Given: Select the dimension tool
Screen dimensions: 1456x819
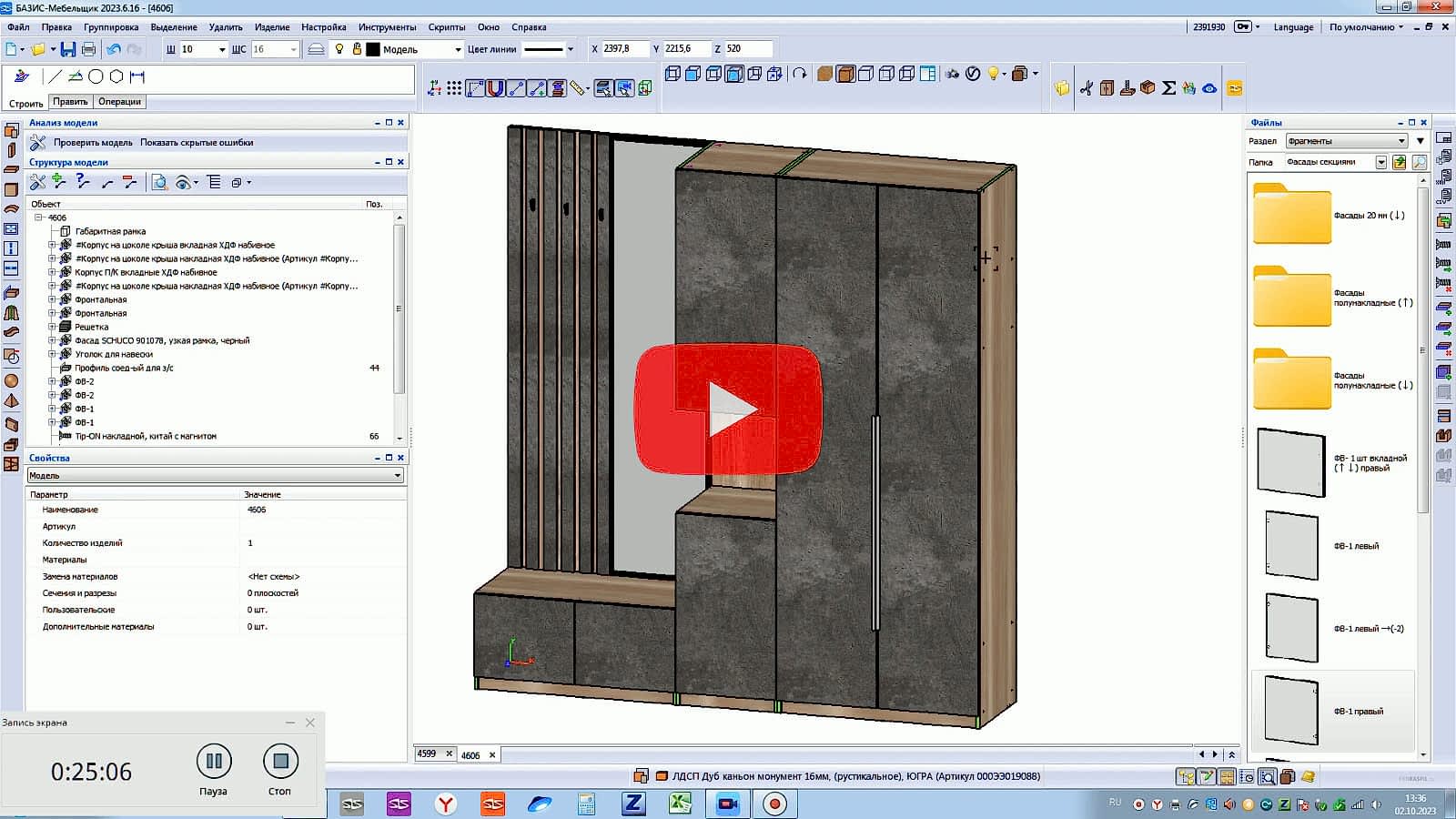Looking at the screenshot, I should coord(137,76).
